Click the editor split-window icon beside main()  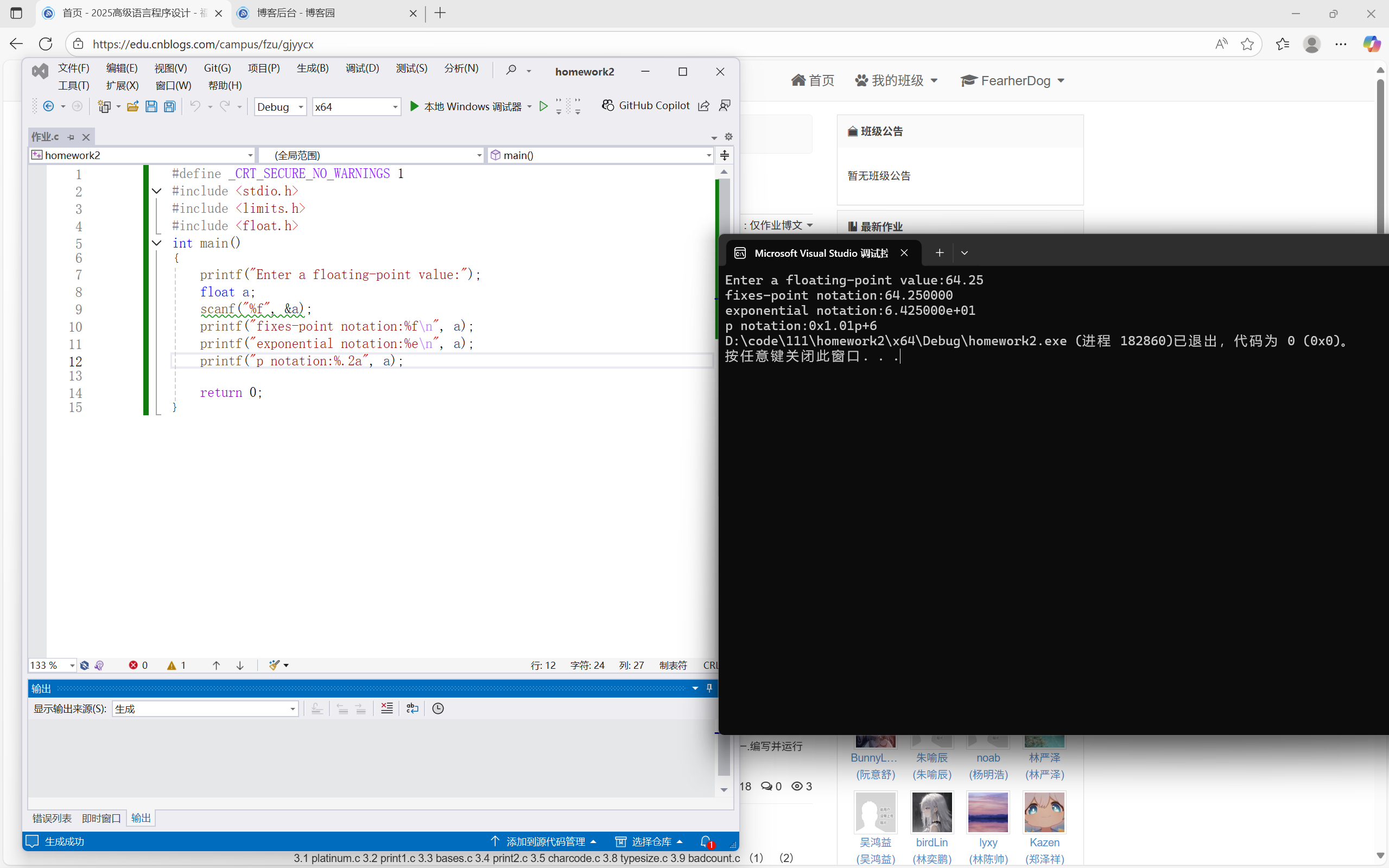[724, 155]
